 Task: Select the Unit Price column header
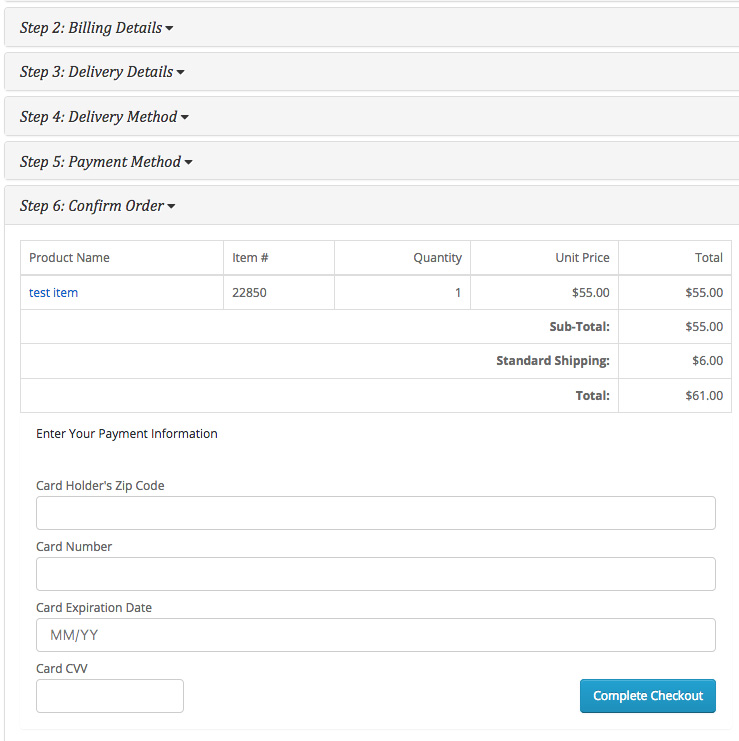[544, 258]
